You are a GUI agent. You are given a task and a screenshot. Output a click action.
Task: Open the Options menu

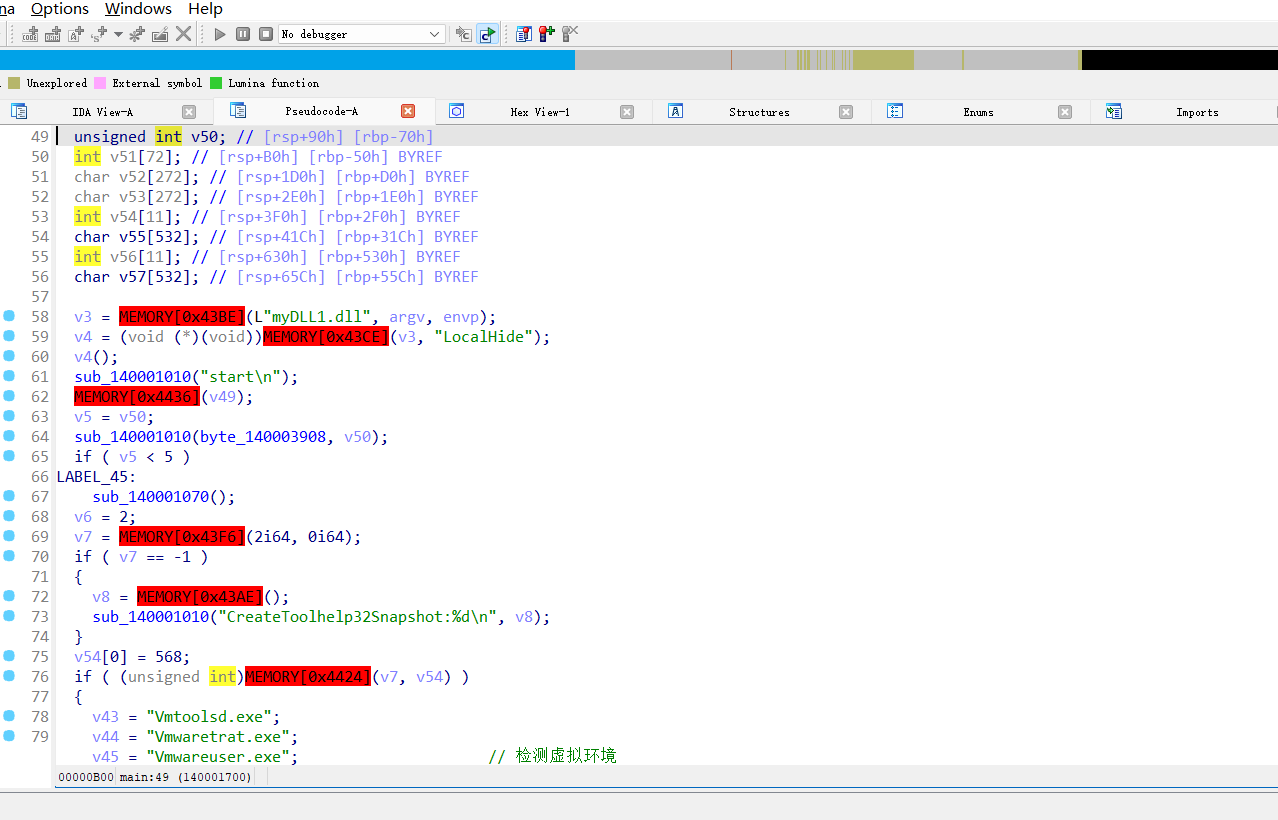(60, 9)
